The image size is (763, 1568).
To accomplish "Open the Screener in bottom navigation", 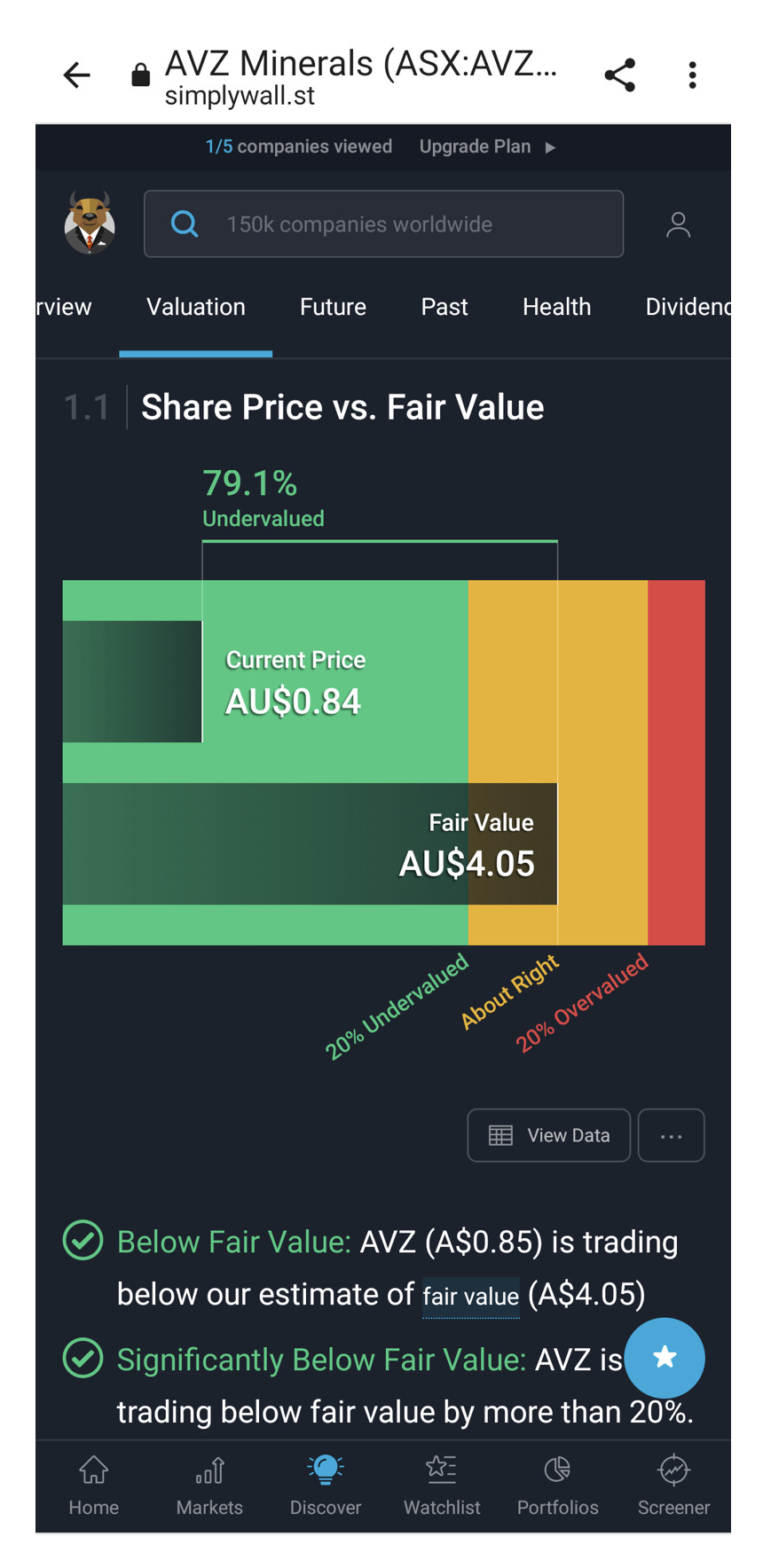I will coord(673,1485).
